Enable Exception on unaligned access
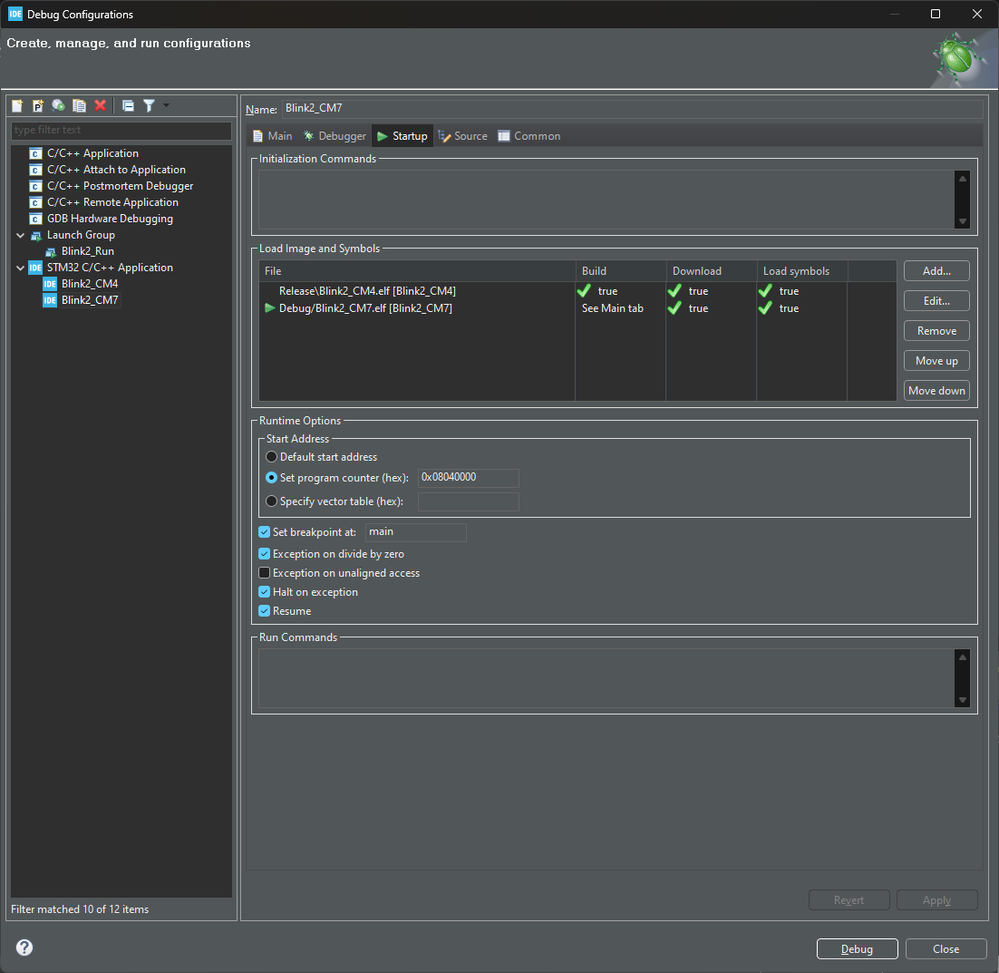Viewport: 999px width, 973px height. tap(265, 573)
